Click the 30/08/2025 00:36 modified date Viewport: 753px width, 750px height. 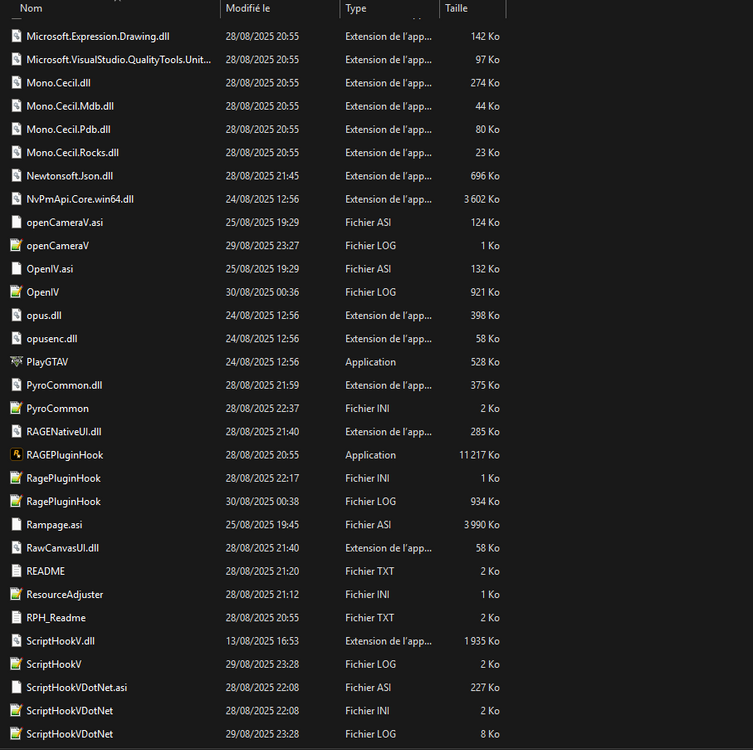(262, 292)
